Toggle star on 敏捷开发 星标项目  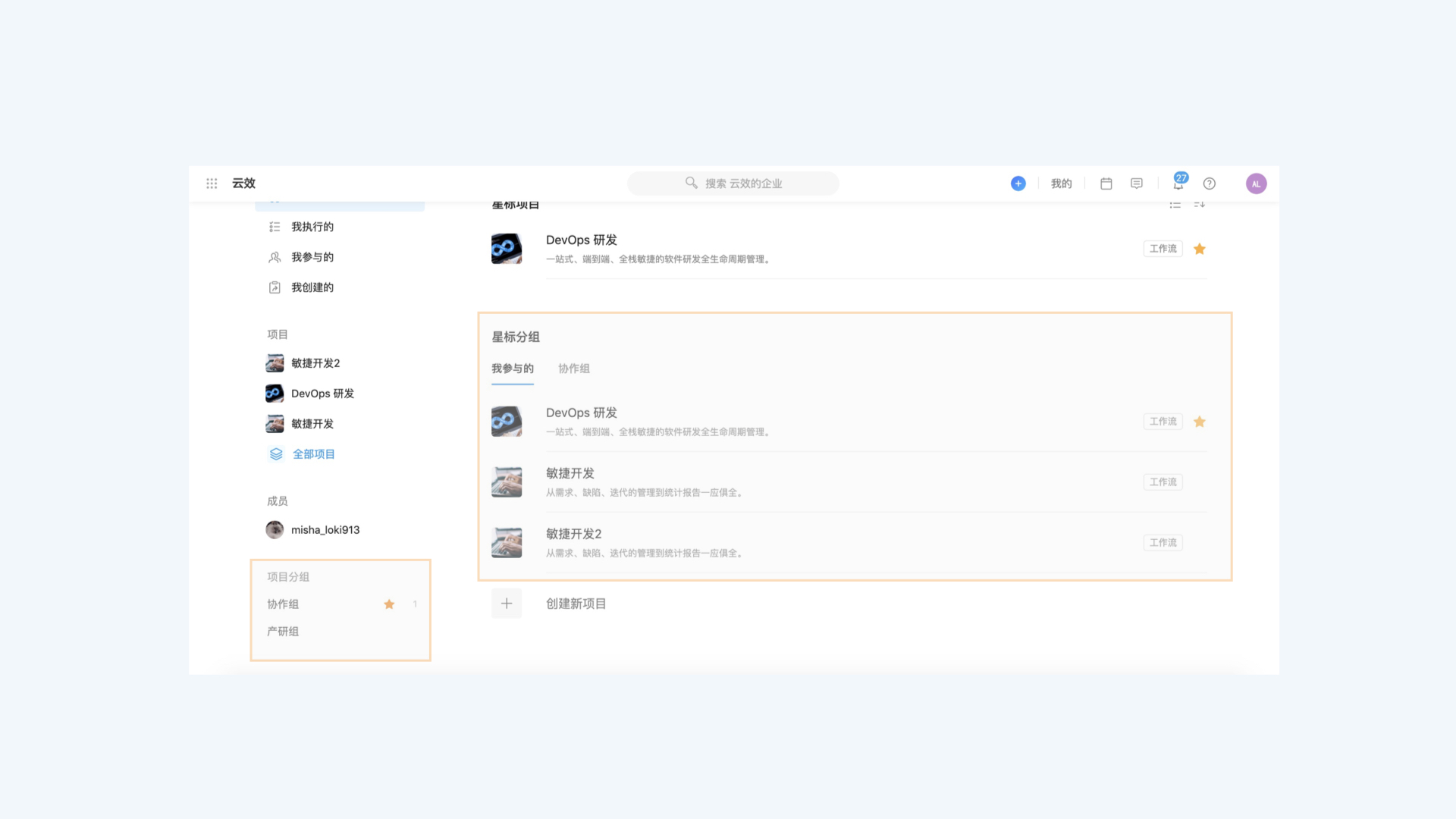tap(1200, 481)
